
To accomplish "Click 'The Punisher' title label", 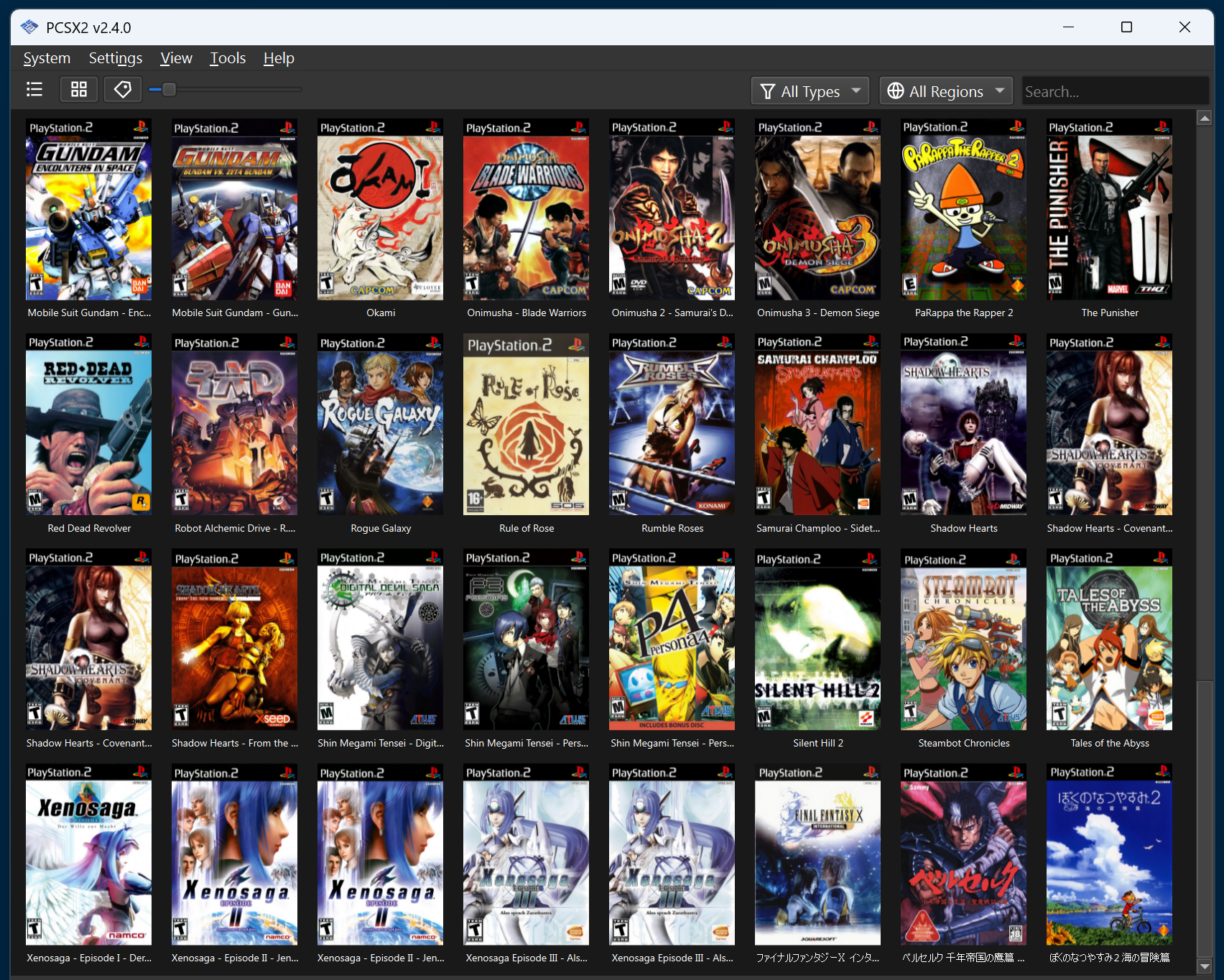I will [x=1110, y=313].
